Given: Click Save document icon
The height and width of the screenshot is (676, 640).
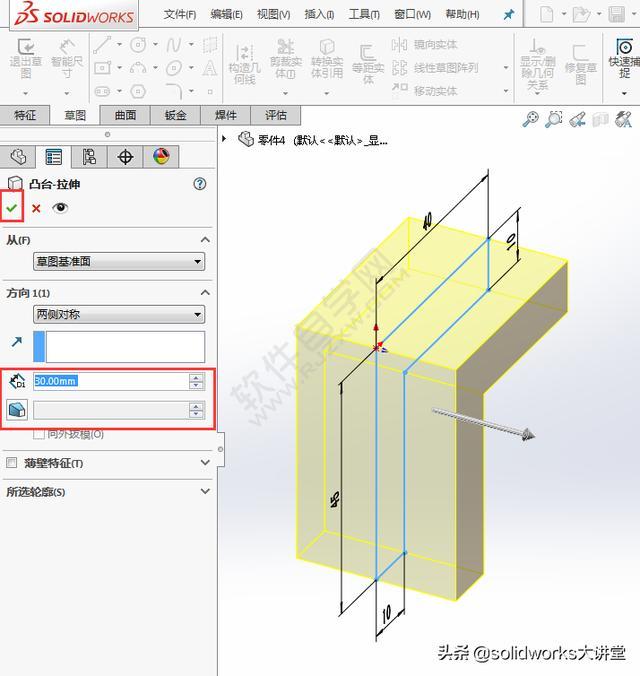Looking at the screenshot, I should click(616, 15).
